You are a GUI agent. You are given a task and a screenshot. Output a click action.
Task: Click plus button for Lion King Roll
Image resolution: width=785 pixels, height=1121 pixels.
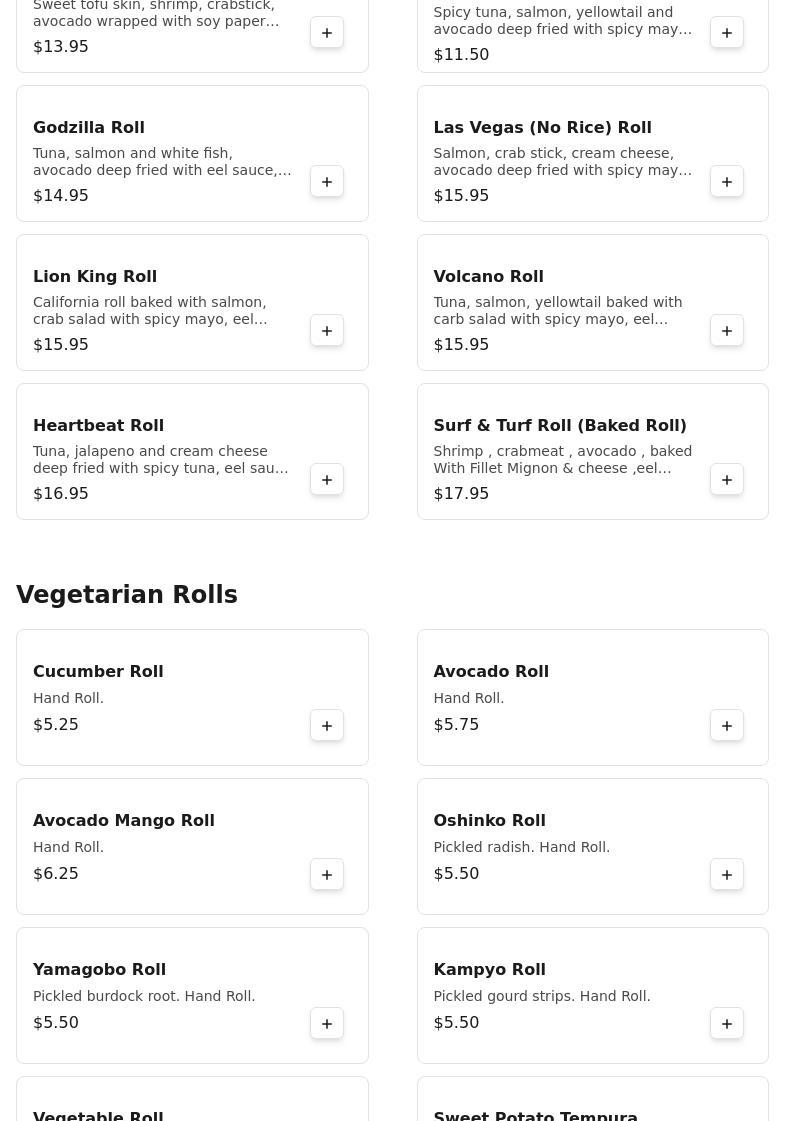click(x=327, y=331)
